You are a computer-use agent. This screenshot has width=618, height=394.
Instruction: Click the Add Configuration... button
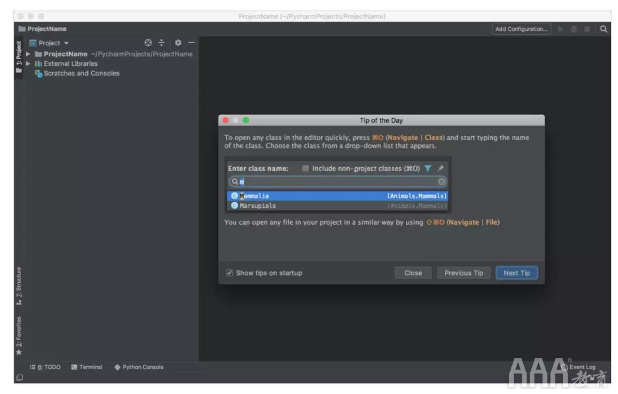point(521,29)
